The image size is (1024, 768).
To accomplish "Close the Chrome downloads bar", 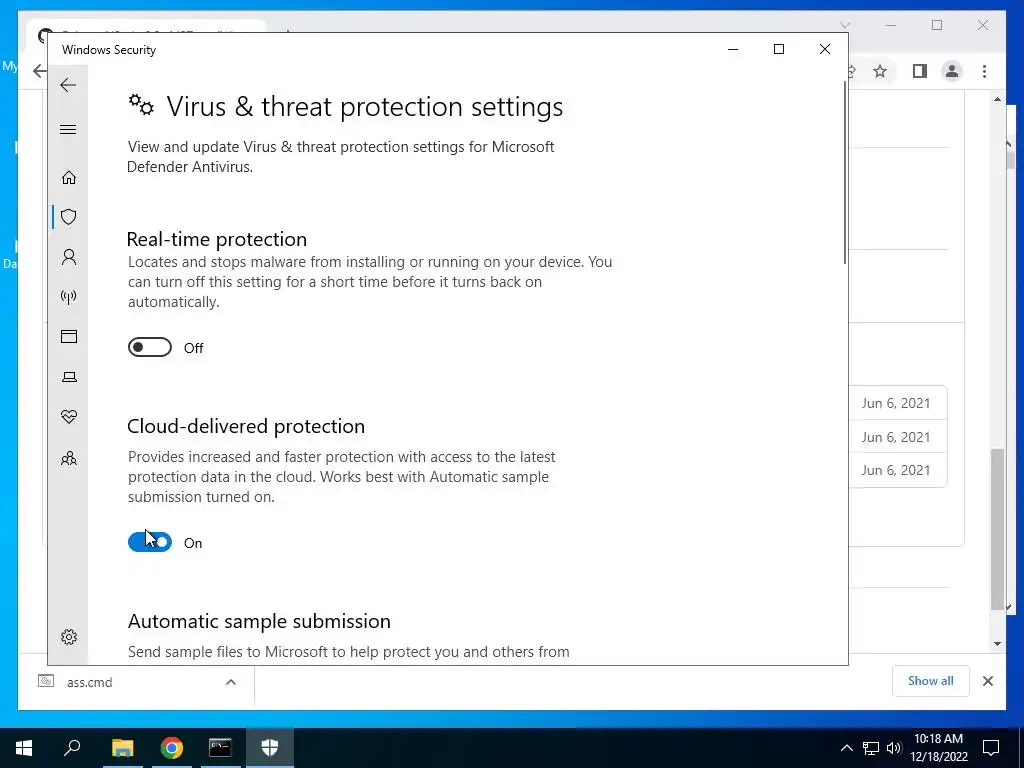I will (987, 681).
